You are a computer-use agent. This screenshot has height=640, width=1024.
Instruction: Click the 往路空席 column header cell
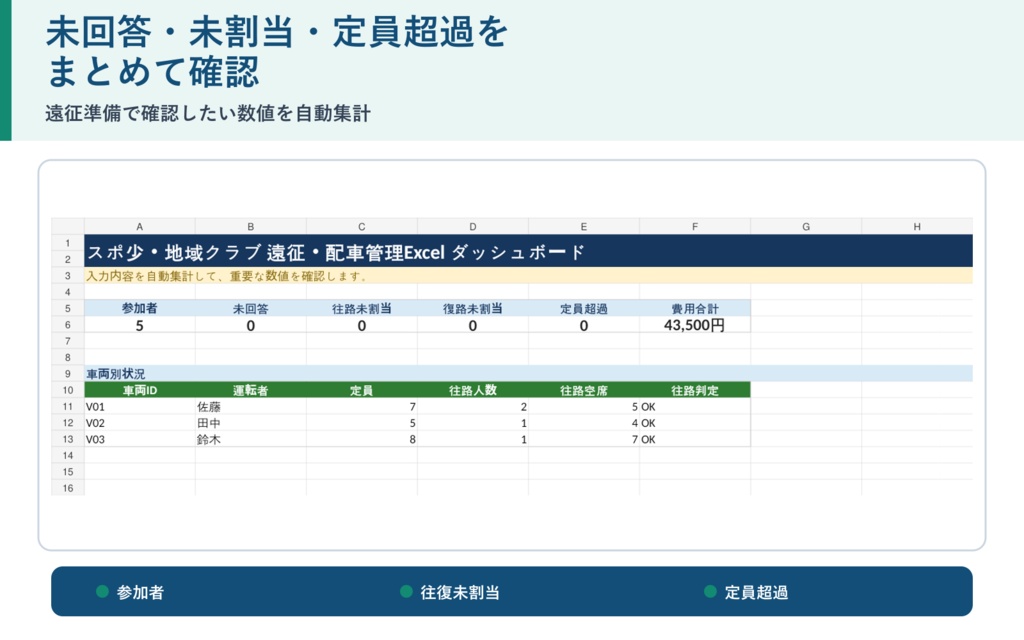pyautogui.click(x=584, y=390)
